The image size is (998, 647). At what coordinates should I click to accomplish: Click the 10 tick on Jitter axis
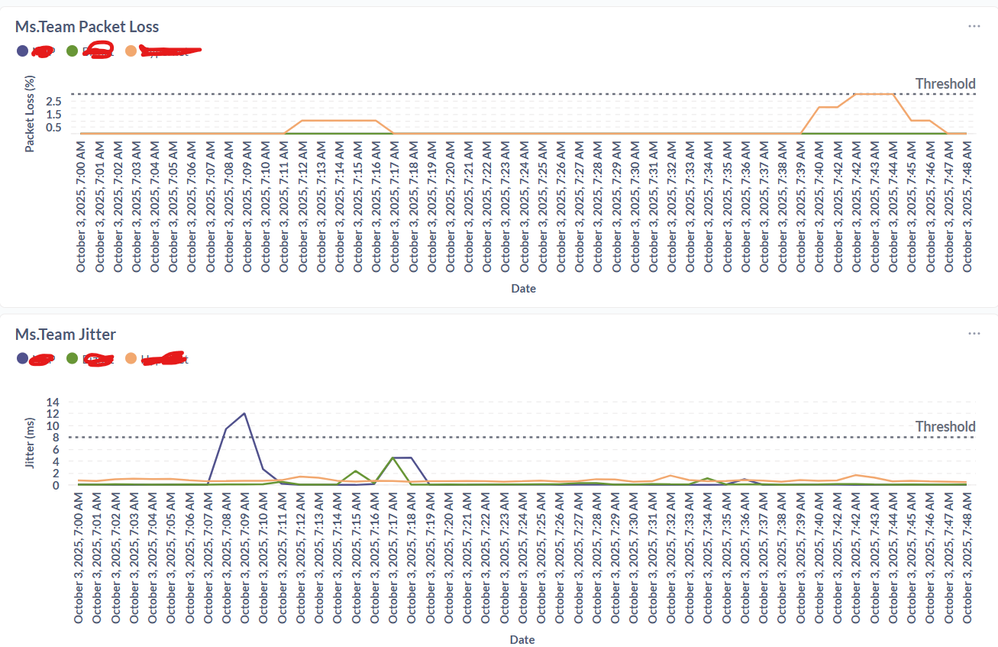click(x=53, y=426)
